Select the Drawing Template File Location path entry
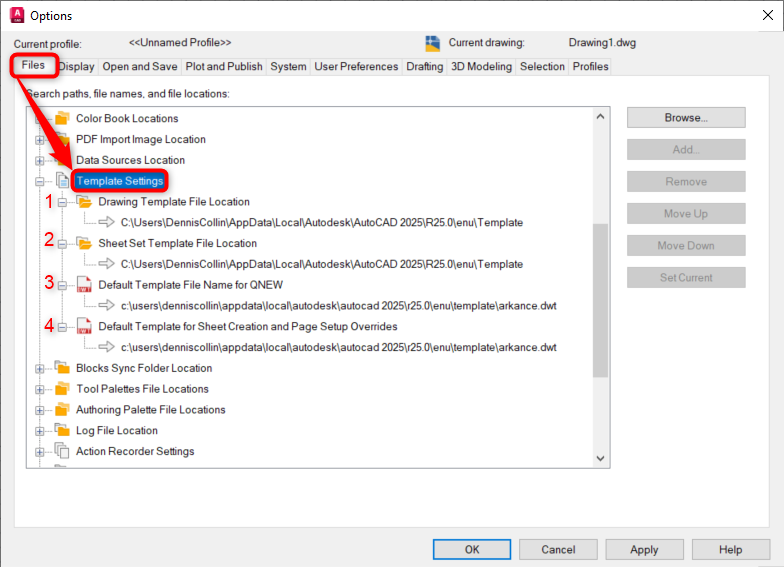The width and height of the screenshot is (784, 567). 322,222
